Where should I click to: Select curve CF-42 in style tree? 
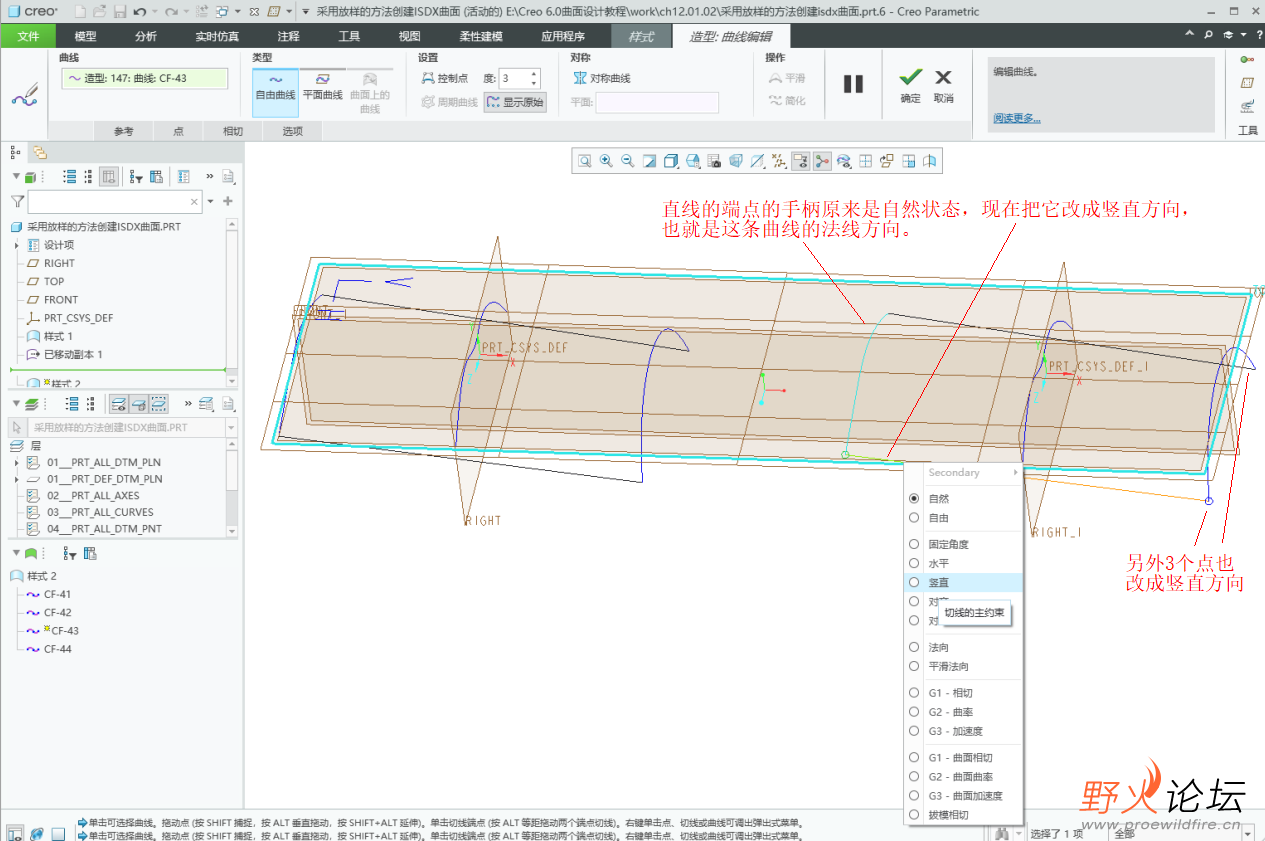[57, 612]
